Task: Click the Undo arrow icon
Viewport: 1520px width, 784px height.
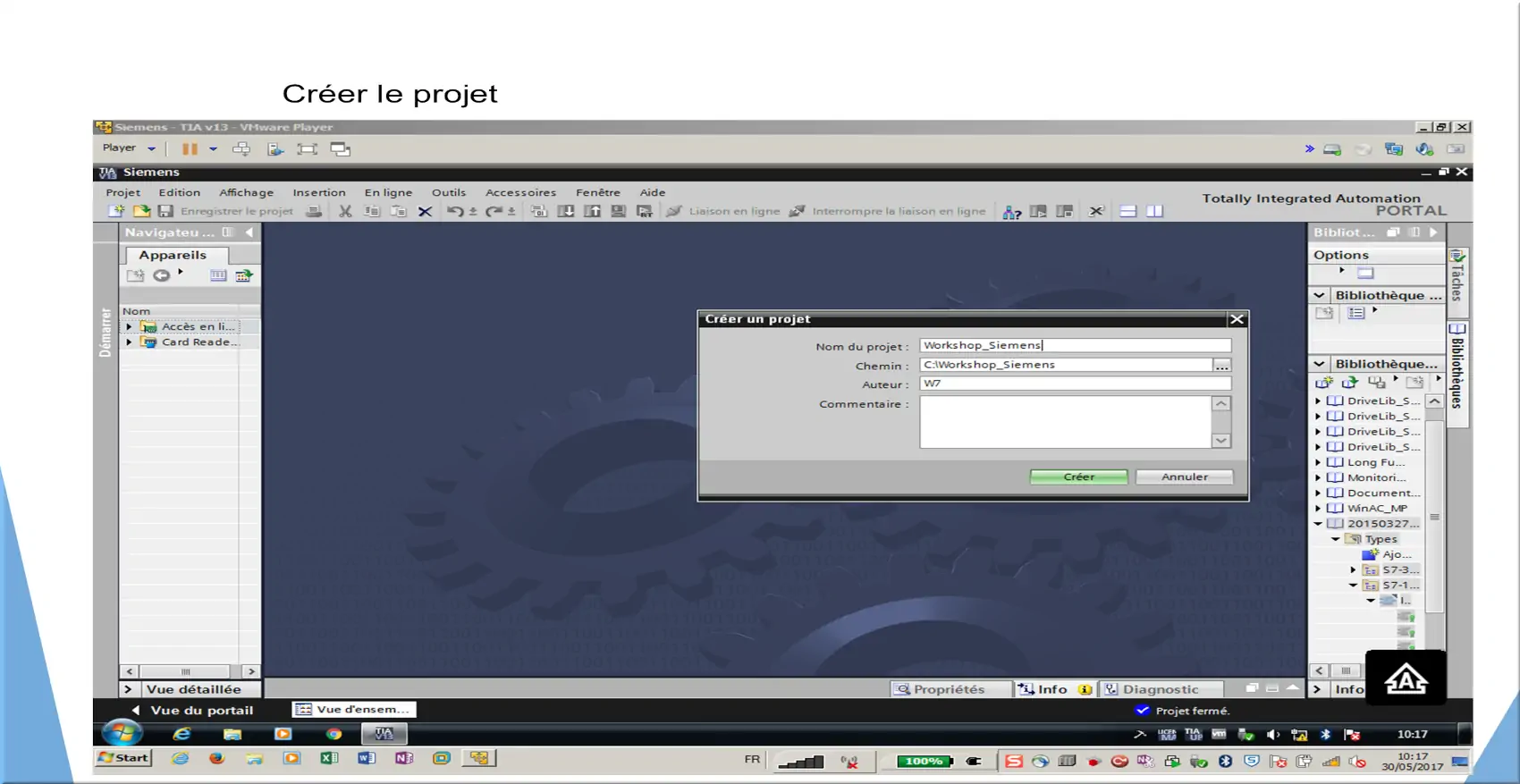Action: [x=456, y=211]
